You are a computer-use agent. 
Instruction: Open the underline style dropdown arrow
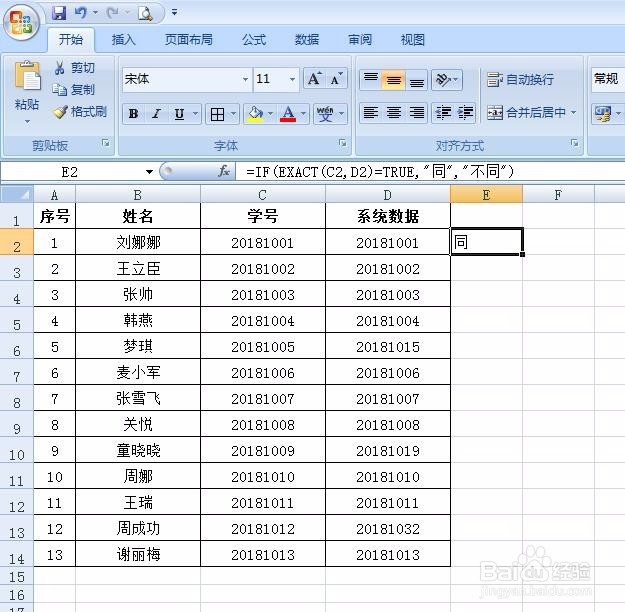coord(195,114)
